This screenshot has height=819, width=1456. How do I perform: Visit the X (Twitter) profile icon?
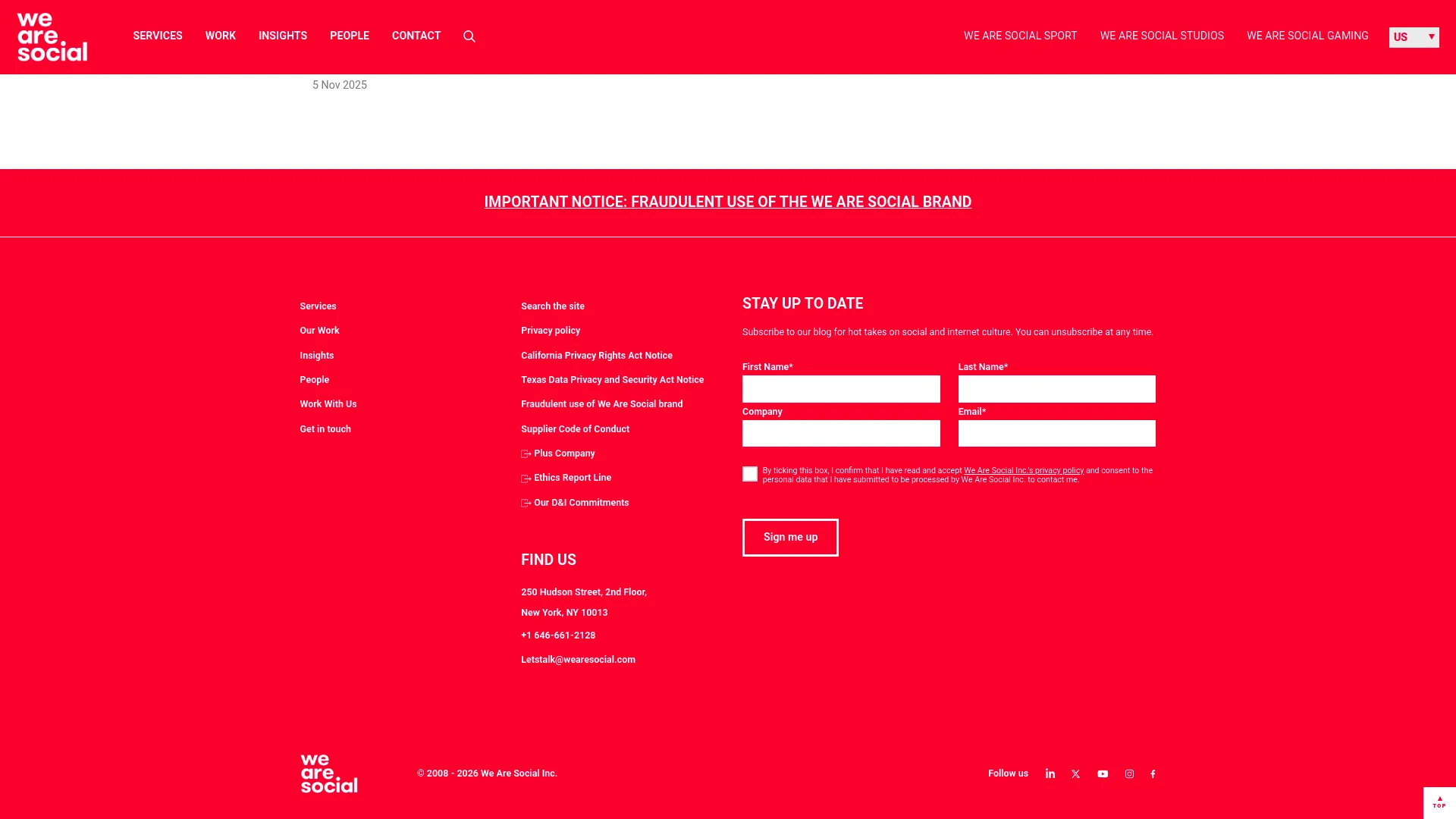pos(1076,773)
